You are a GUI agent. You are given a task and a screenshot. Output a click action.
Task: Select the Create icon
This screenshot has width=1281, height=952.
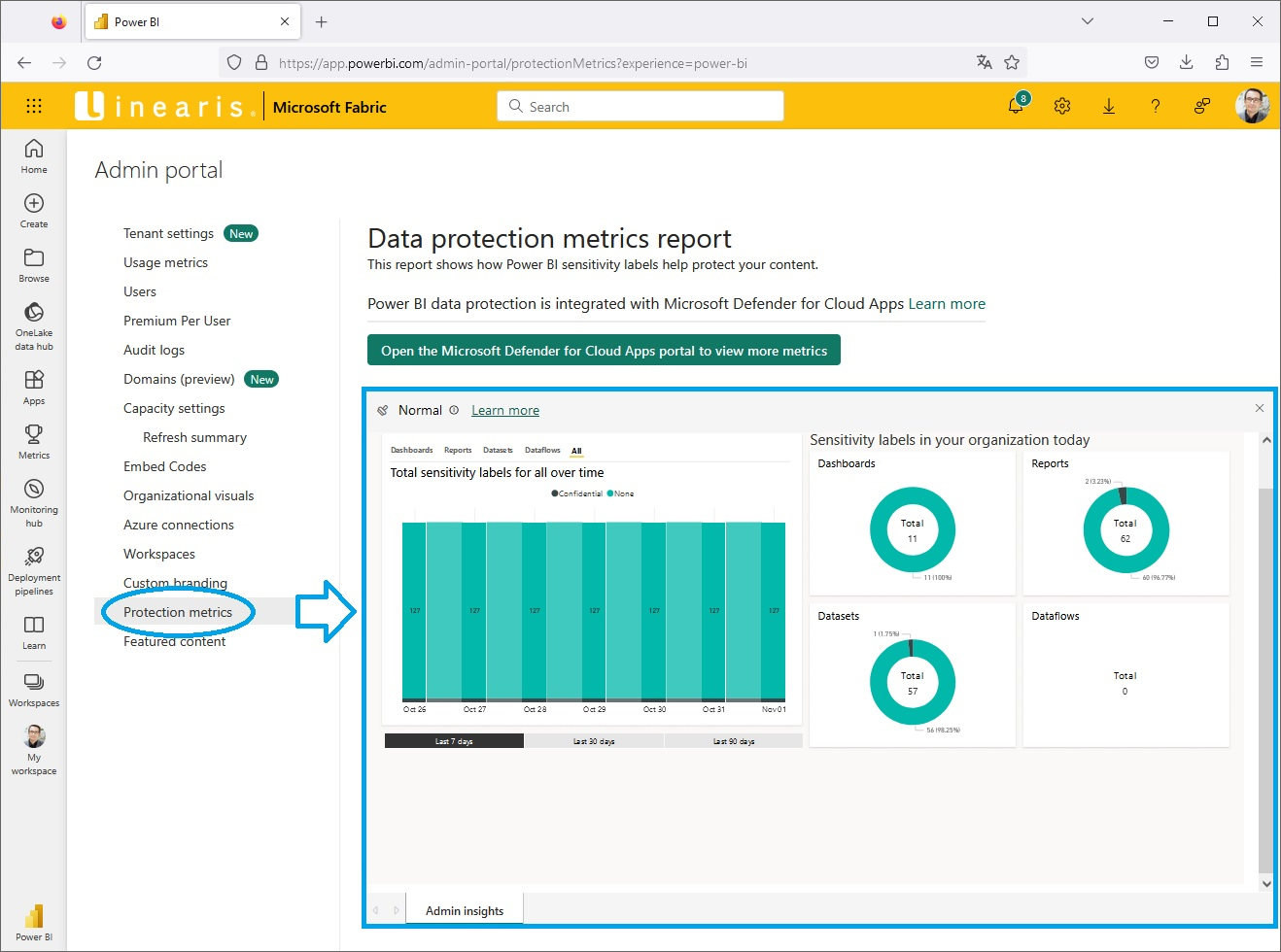34,207
